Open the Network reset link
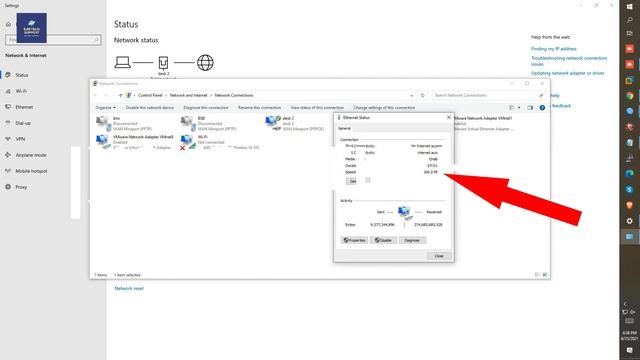Image resolution: width=640 pixels, height=360 pixels. (x=129, y=288)
